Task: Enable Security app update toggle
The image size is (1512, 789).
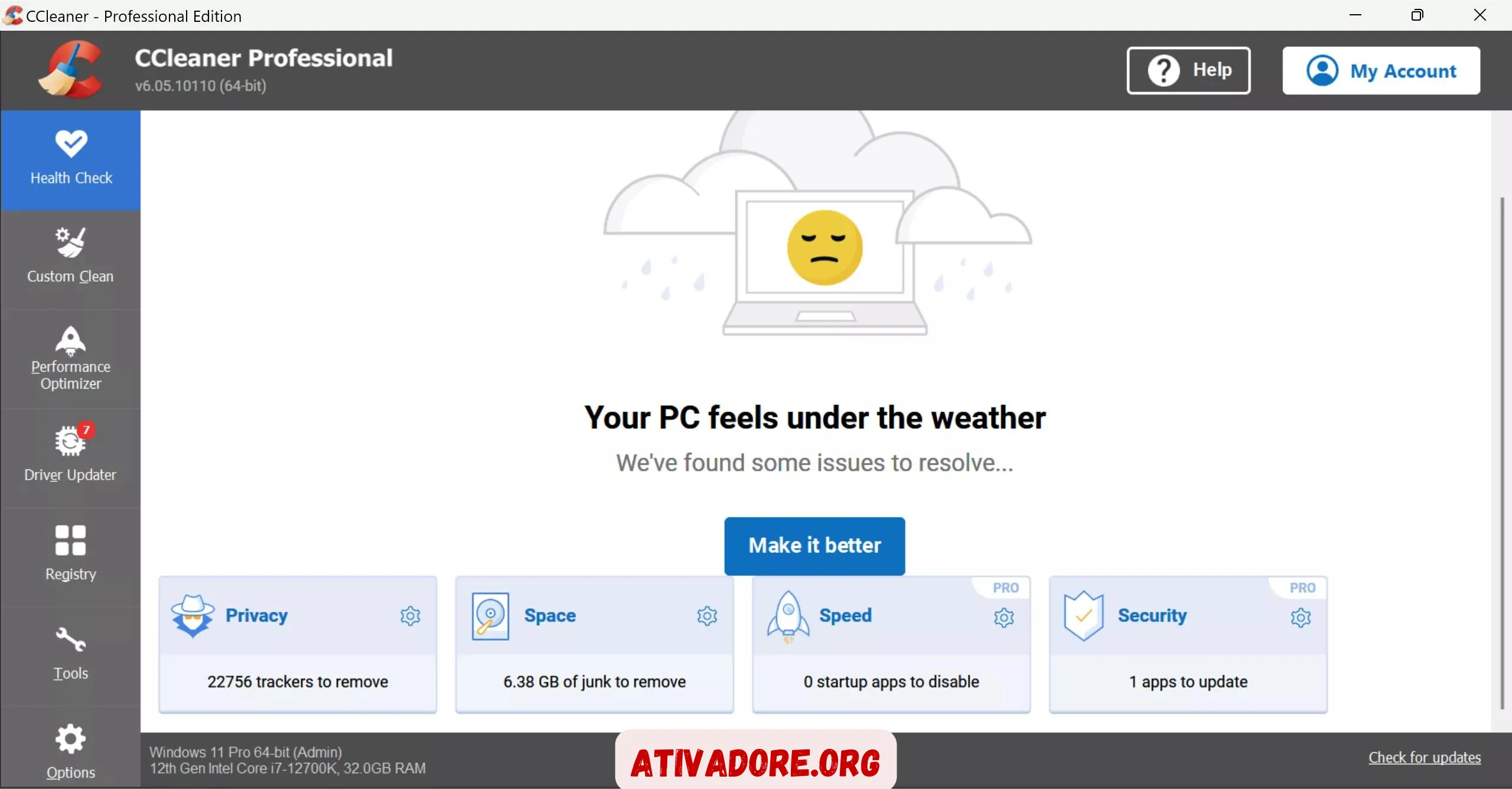Action: 1300,615
